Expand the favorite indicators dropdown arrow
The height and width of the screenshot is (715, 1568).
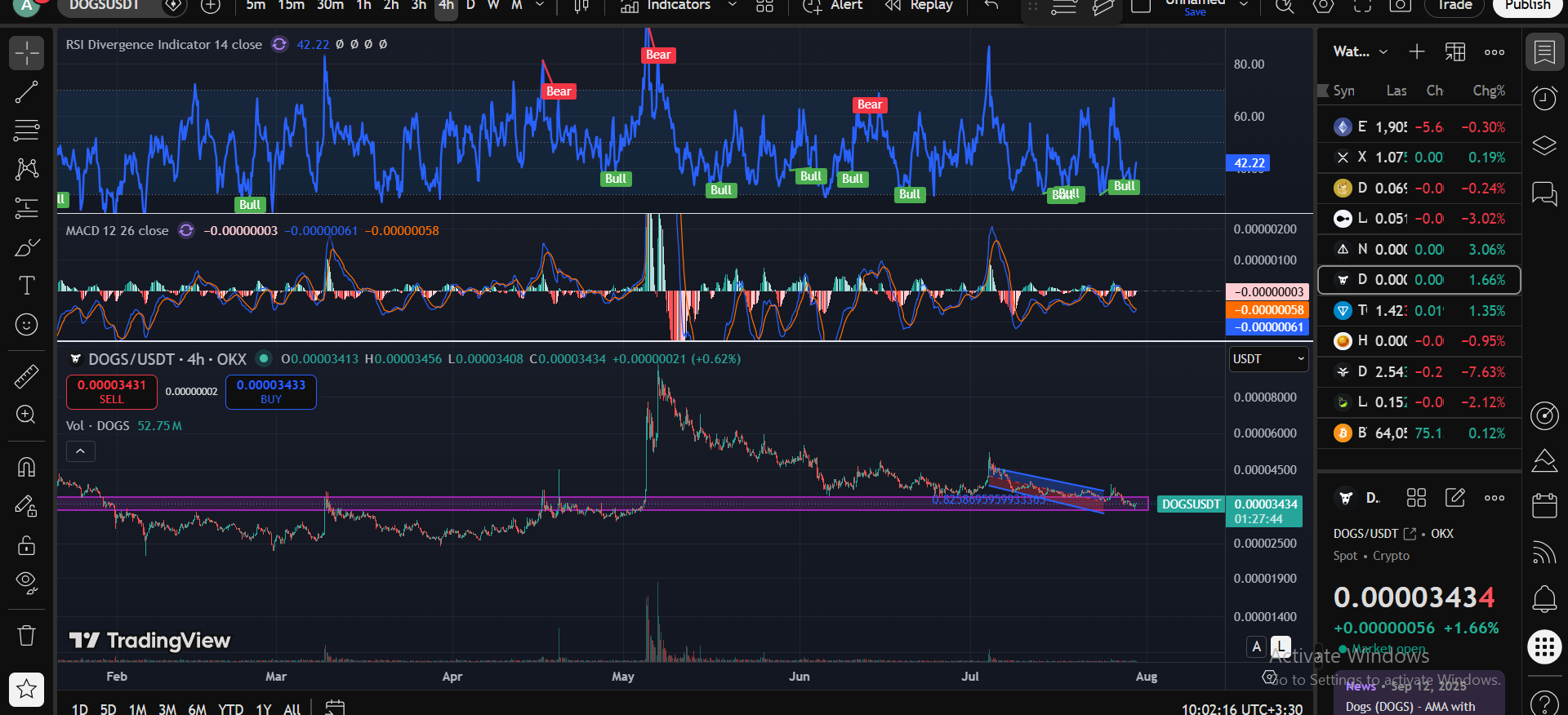point(733,5)
